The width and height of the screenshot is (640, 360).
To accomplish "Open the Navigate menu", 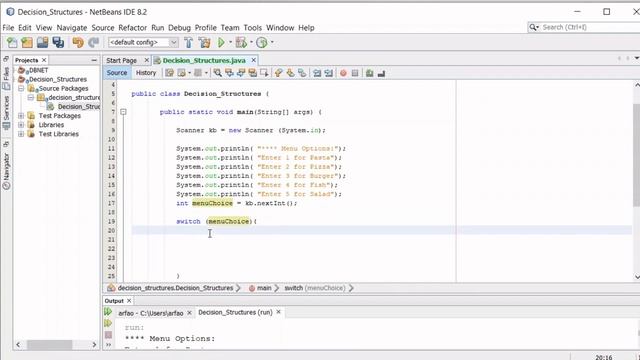I will click(72, 28).
